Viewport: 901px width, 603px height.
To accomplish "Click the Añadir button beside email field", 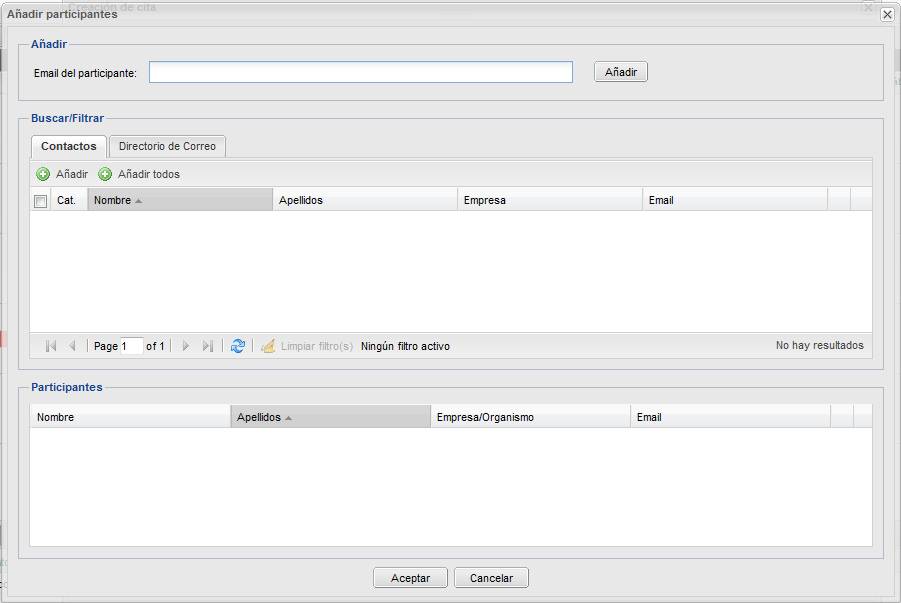I will 621,72.
